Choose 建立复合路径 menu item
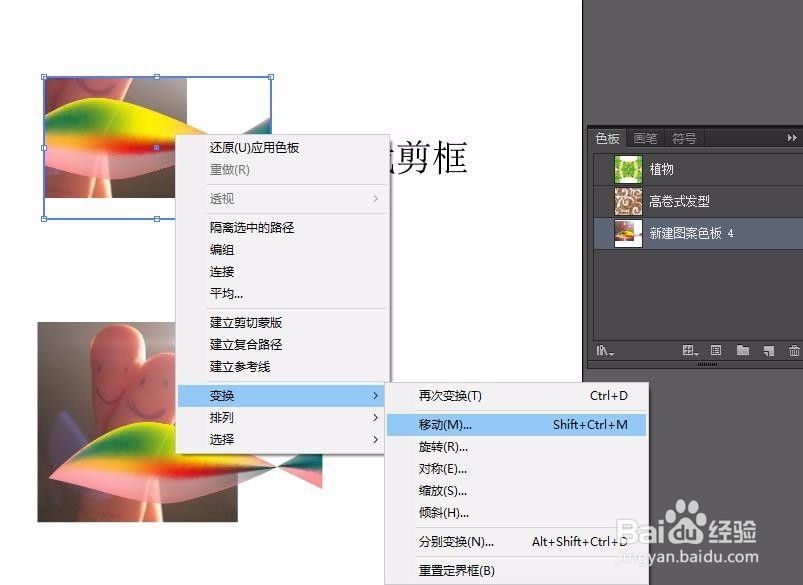 click(283, 345)
